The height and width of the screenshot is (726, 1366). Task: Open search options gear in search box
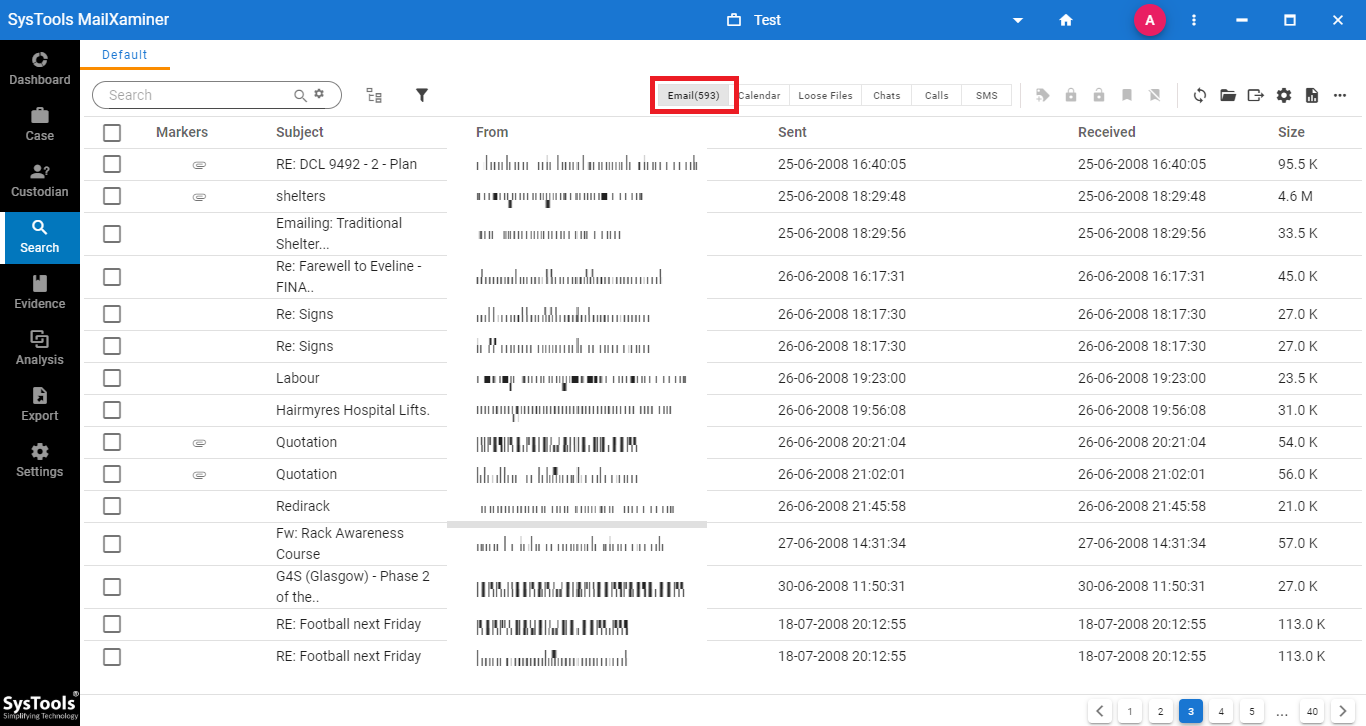[x=319, y=94]
